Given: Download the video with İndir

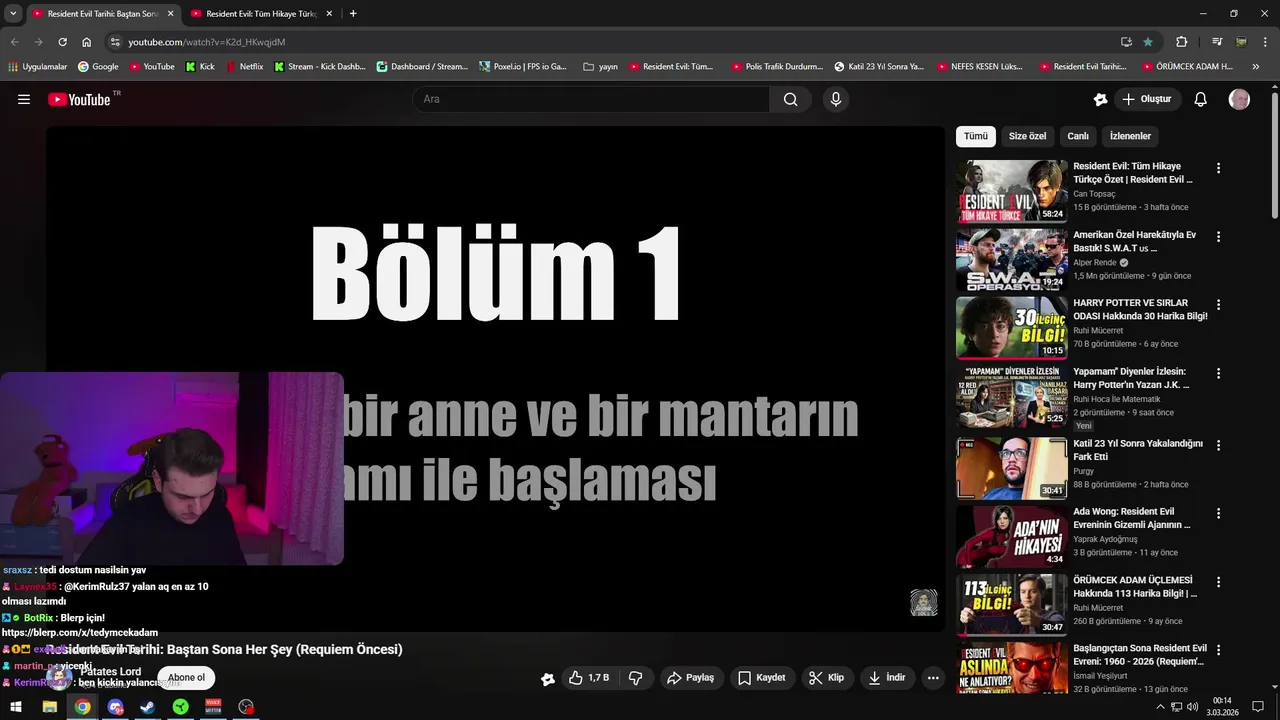Looking at the screenshot, I should point(887,678).
